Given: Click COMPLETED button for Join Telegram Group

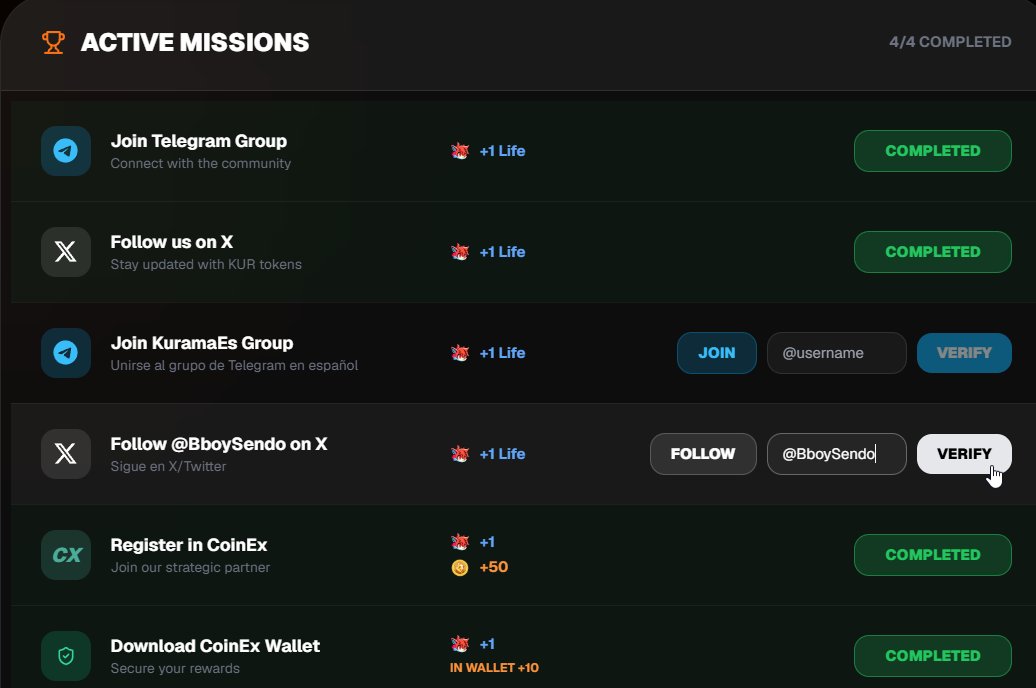Looking at the screenshot, I should tap(932, 151).
